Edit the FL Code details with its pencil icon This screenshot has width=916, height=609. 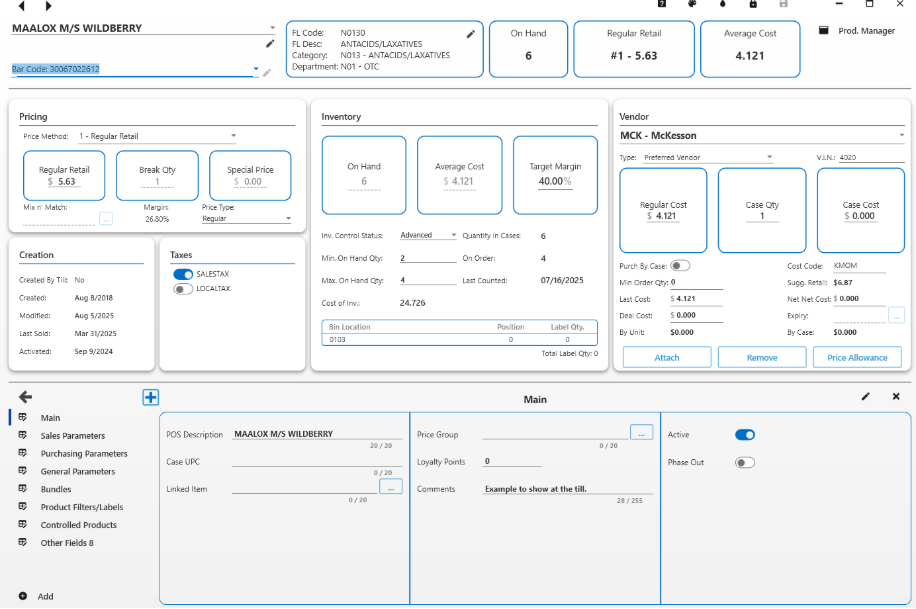click(x=471, y=34)
